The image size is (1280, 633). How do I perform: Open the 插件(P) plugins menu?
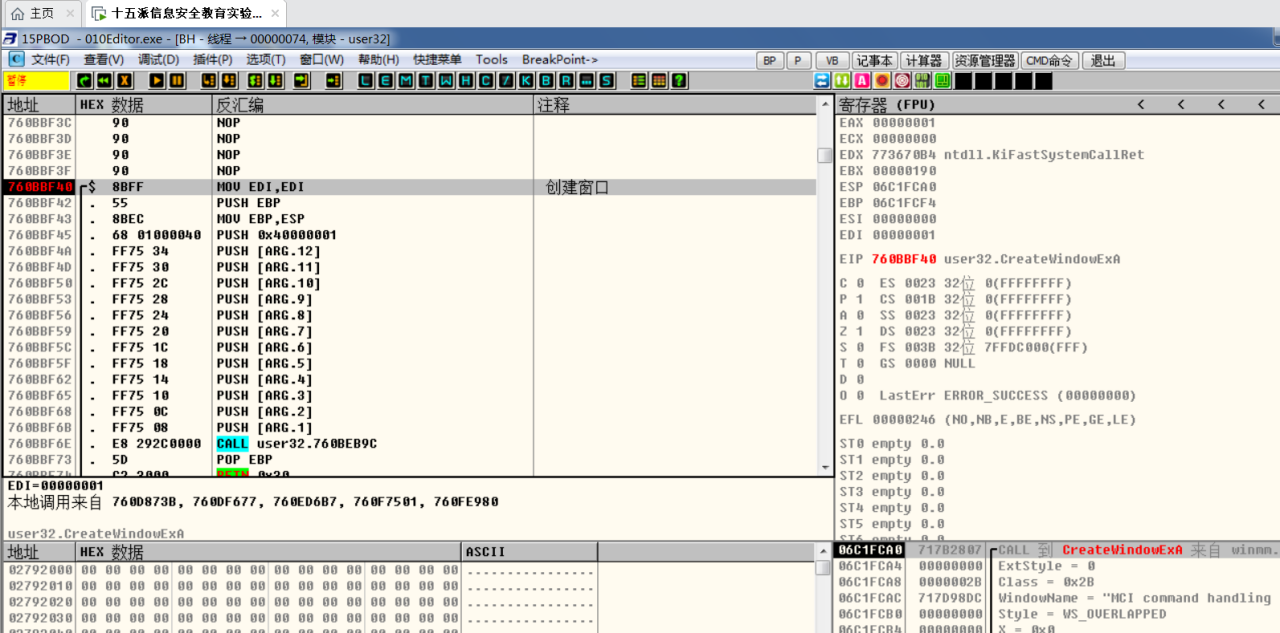tap(213, 60)
